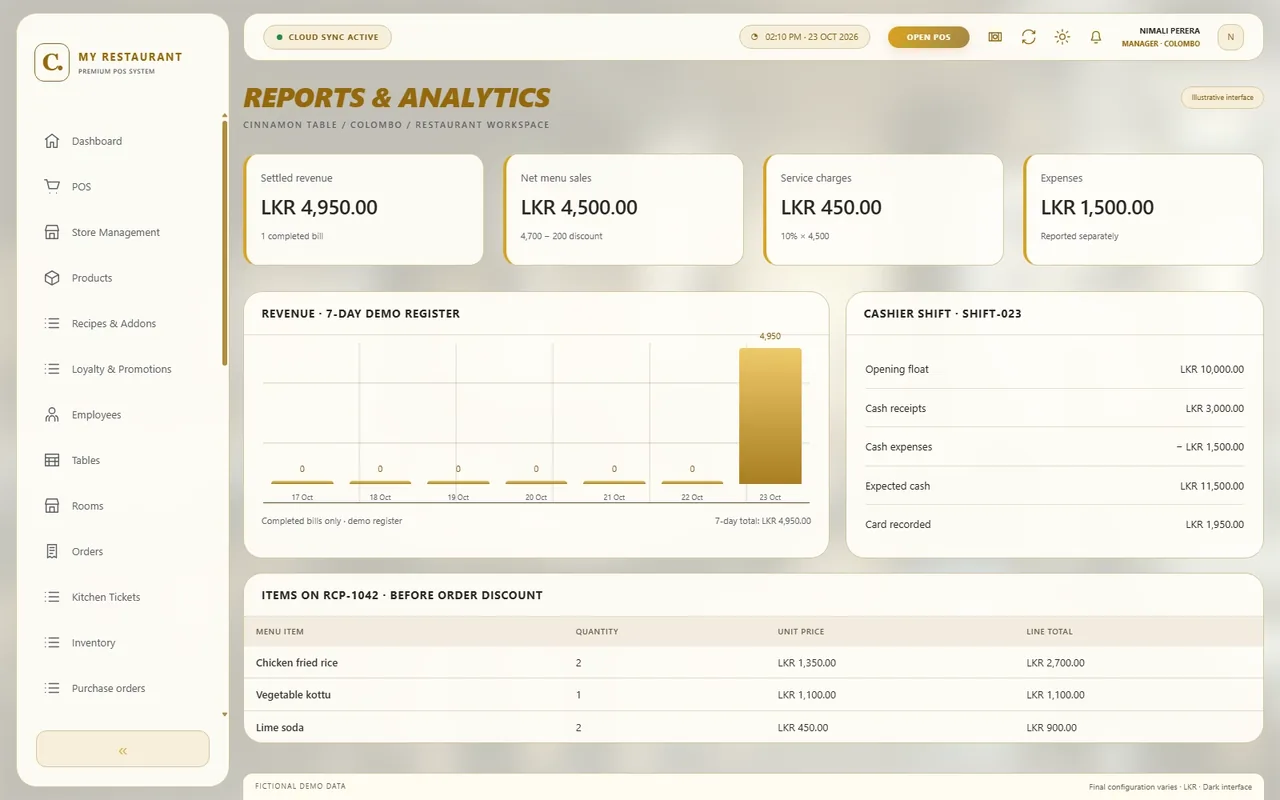1280x800 pixels.
Task: Click the Unit Price column header
Action: pos(801,632)
